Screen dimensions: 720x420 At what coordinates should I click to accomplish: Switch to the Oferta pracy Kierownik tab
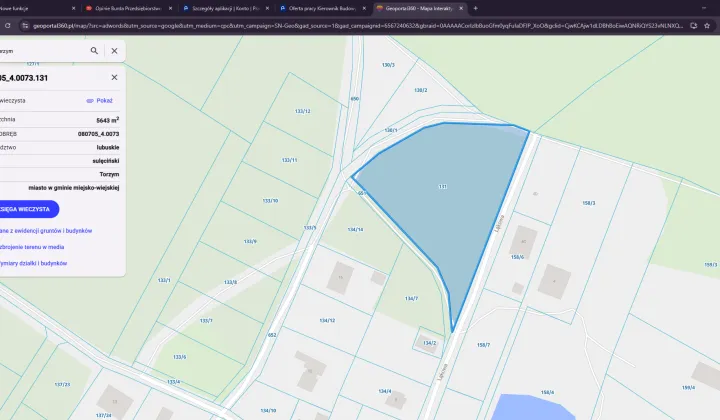(x=320, y=8)
